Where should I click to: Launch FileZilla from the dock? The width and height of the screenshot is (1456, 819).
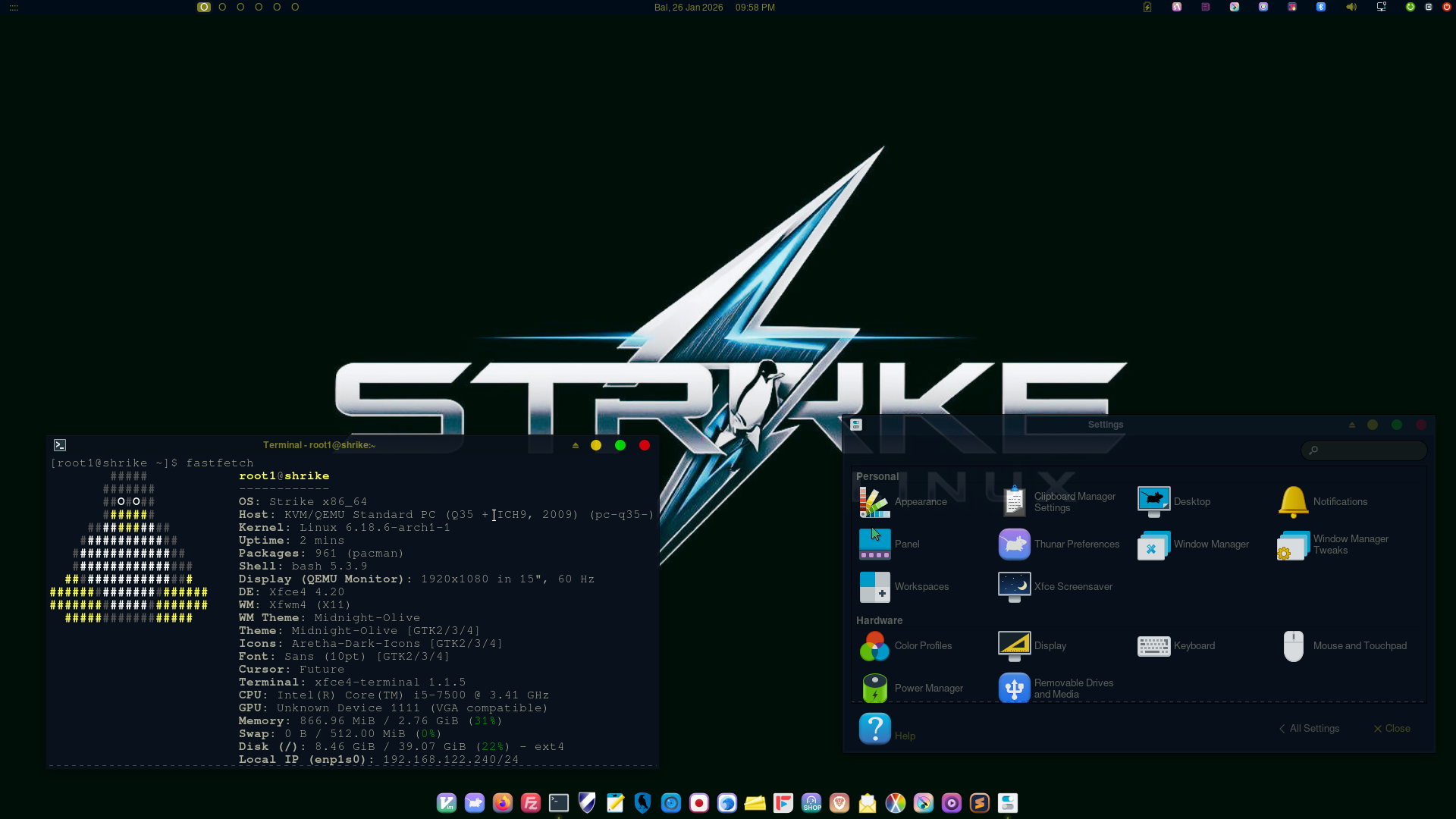point(531,802)
